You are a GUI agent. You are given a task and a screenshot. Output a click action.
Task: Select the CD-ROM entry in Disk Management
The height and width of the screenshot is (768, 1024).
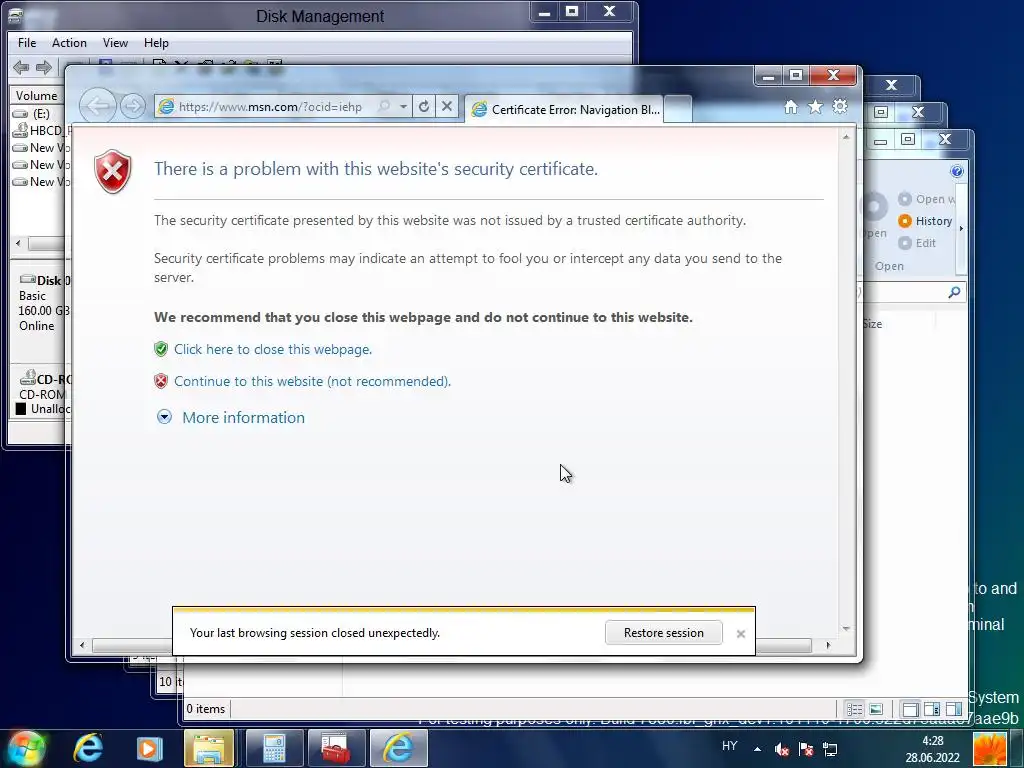pos(41,394)
